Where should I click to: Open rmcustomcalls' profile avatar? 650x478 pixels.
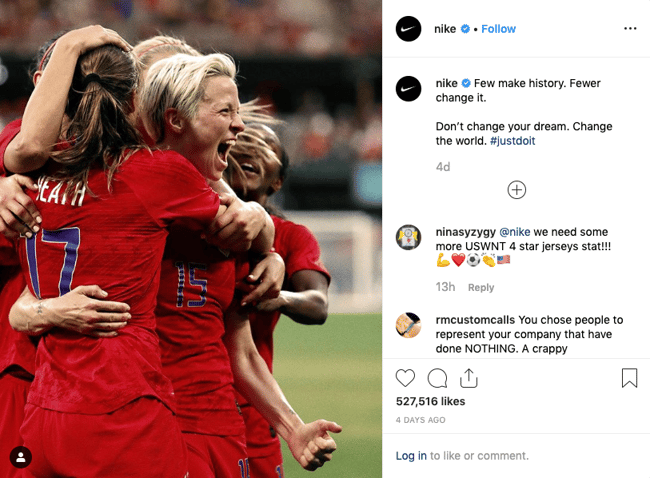pos(408,325)
